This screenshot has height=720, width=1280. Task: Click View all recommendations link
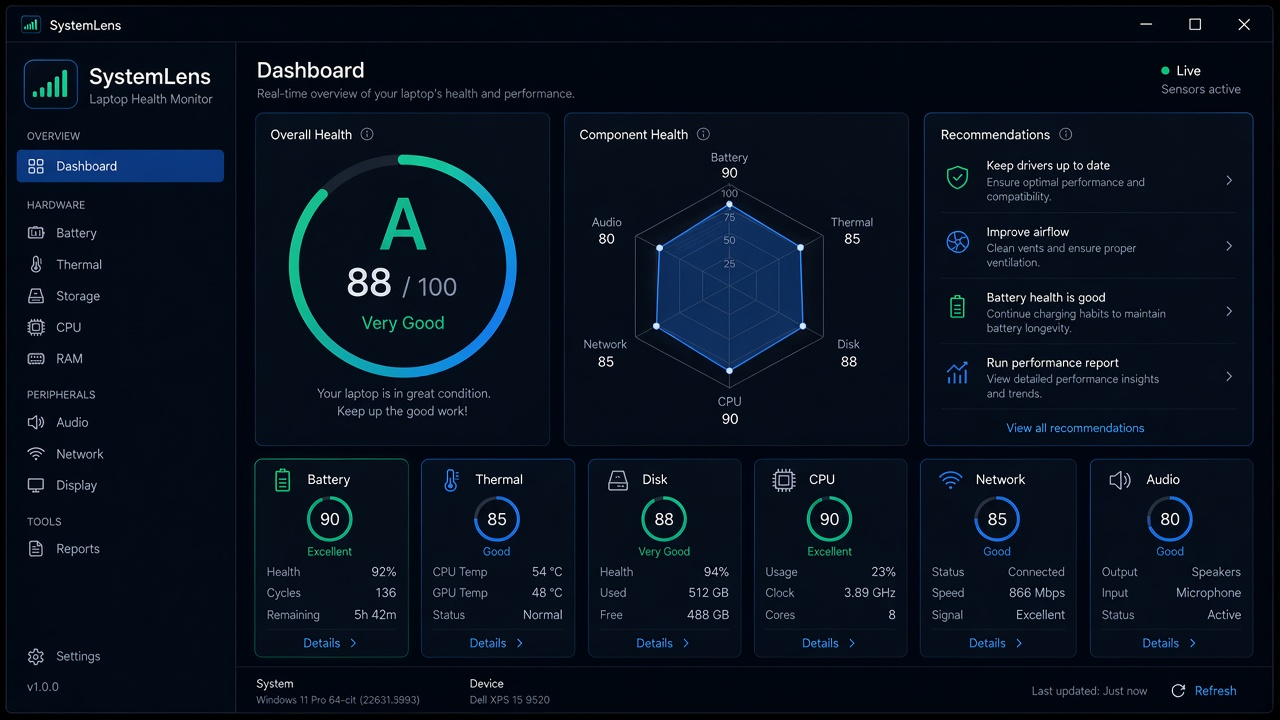click(x=1075, y=428)
